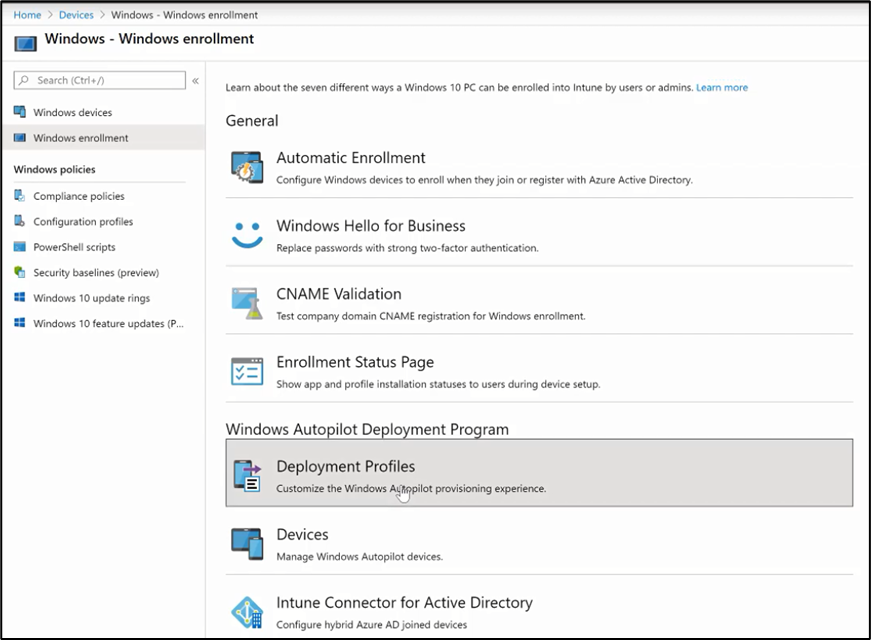The image size is (871, 640).
Task: Go to Devices breadcrumb link
Action: point(76,15)
